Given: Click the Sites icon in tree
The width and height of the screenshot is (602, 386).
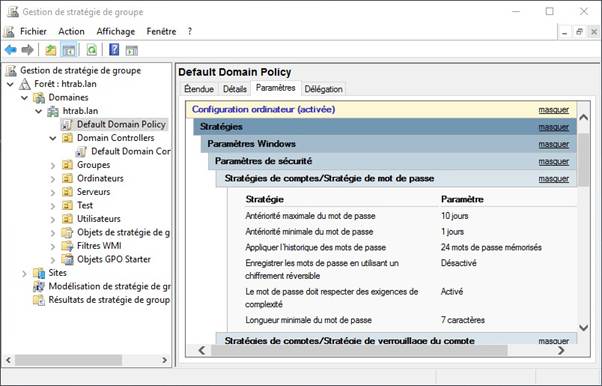Looking at the screenshot, I should [x=39, y=273].
